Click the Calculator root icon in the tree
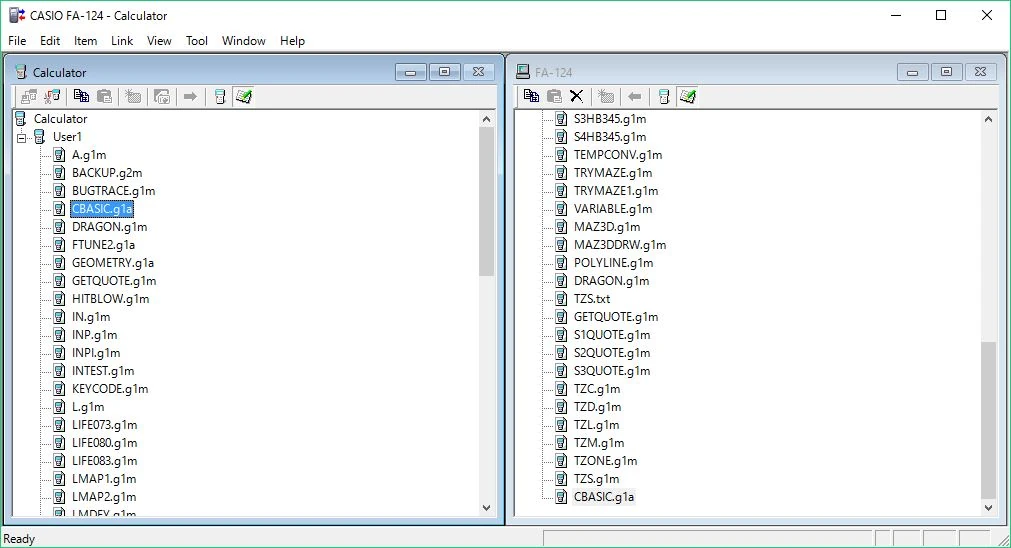Screen dimensions: 1011x548 click(21, 119)
